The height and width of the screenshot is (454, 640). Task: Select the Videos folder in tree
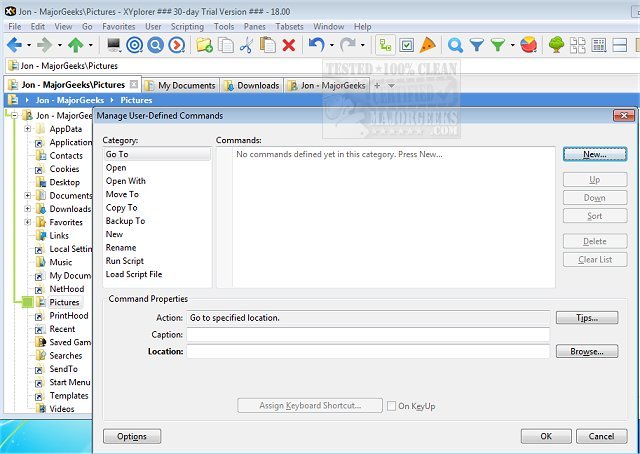coord(62,409)
